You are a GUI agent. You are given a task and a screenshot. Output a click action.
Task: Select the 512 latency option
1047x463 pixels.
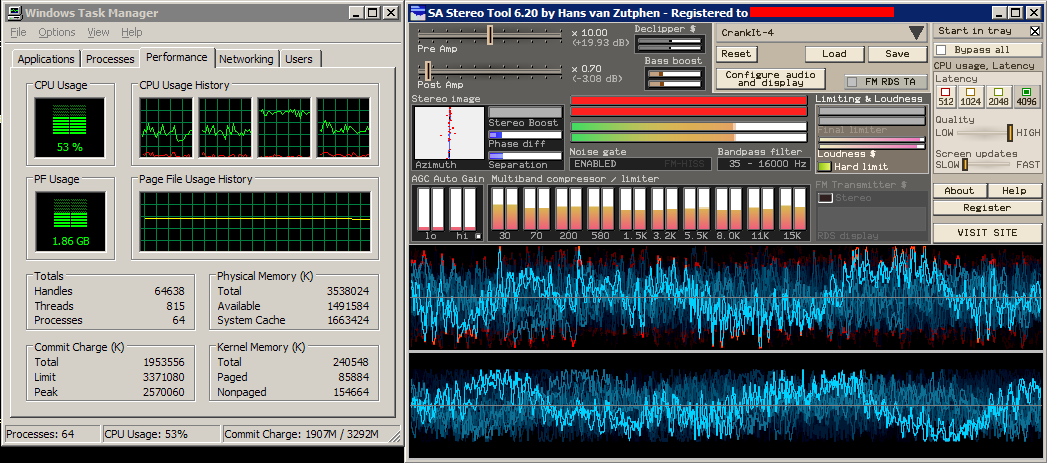946,97
